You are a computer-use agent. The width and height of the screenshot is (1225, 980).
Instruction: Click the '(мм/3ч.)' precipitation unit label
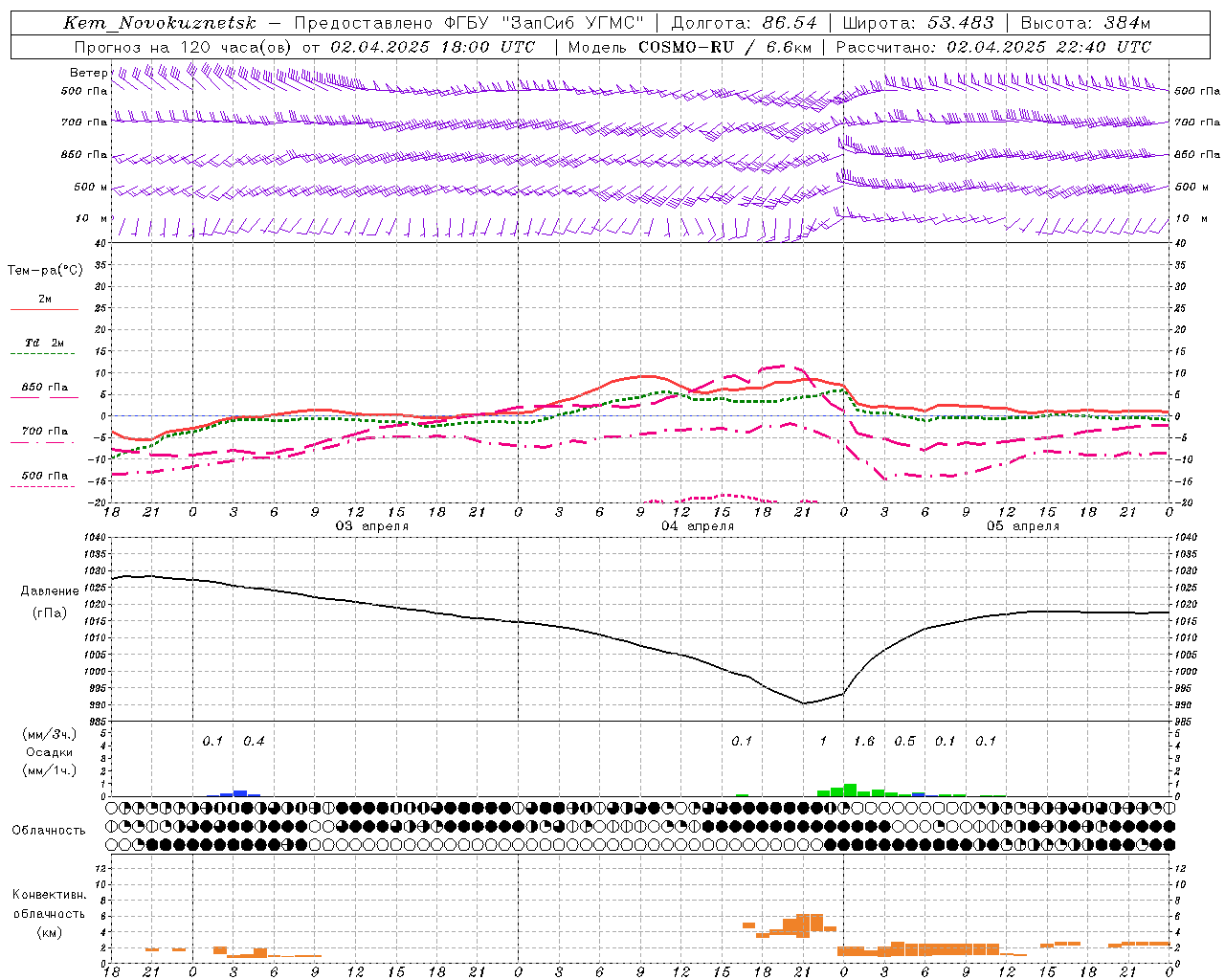49,734
